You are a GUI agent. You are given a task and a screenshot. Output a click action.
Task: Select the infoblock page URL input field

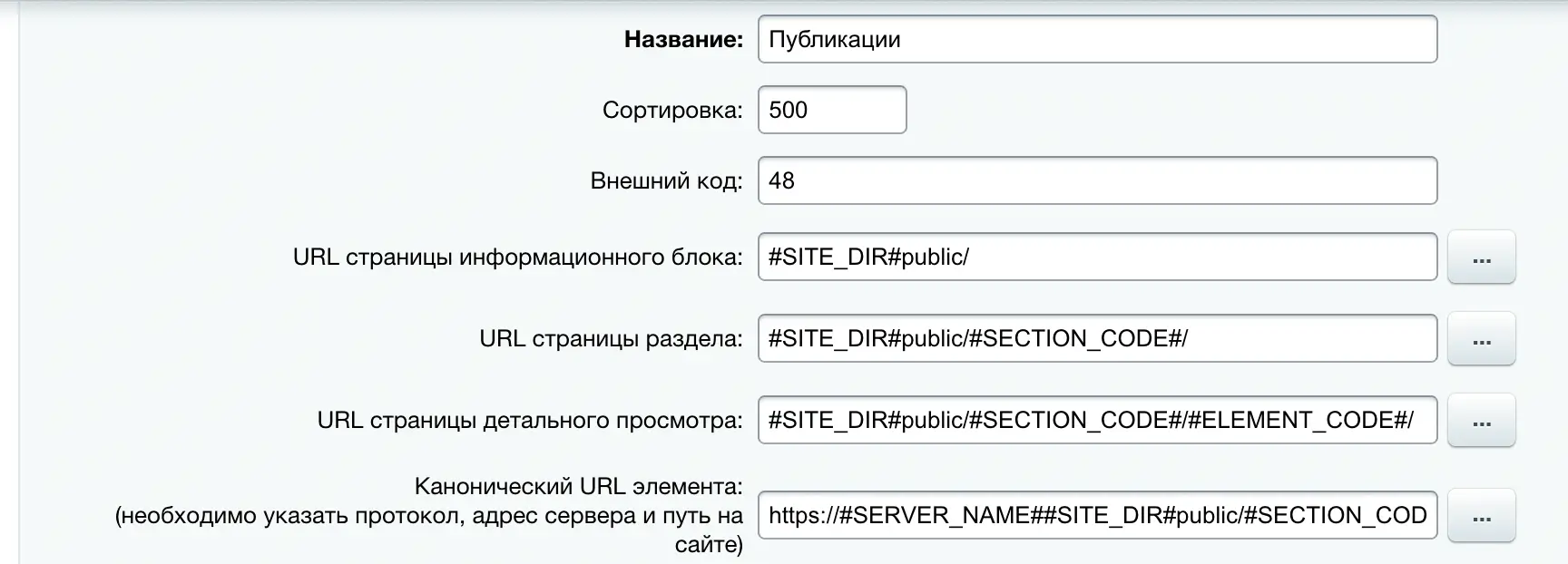pos(1096,257)
